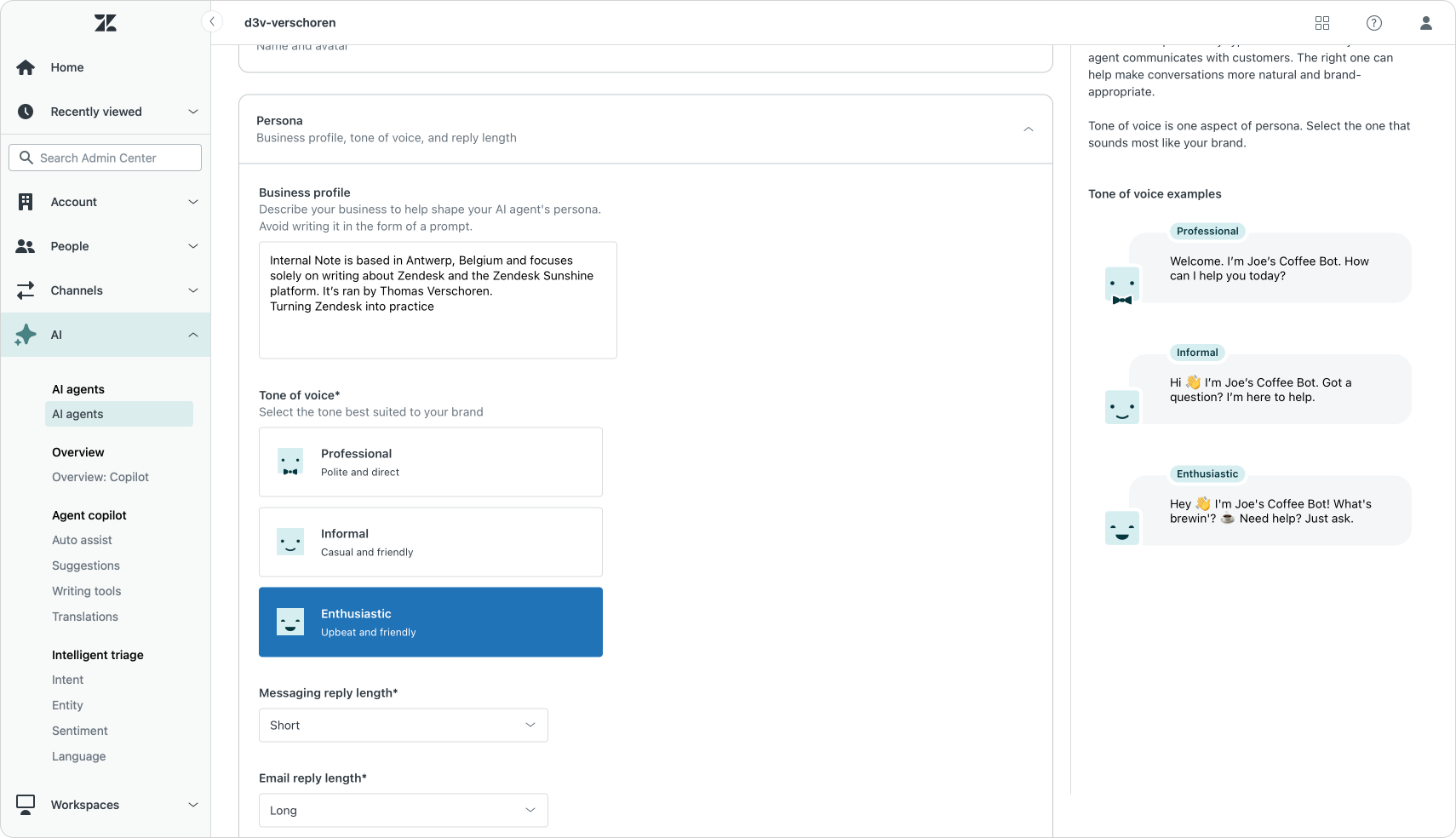Click the Tone of voice examples heading
Viewport: 1456px width, 838px height.
pyautogui.click(x=1155, y=194)
